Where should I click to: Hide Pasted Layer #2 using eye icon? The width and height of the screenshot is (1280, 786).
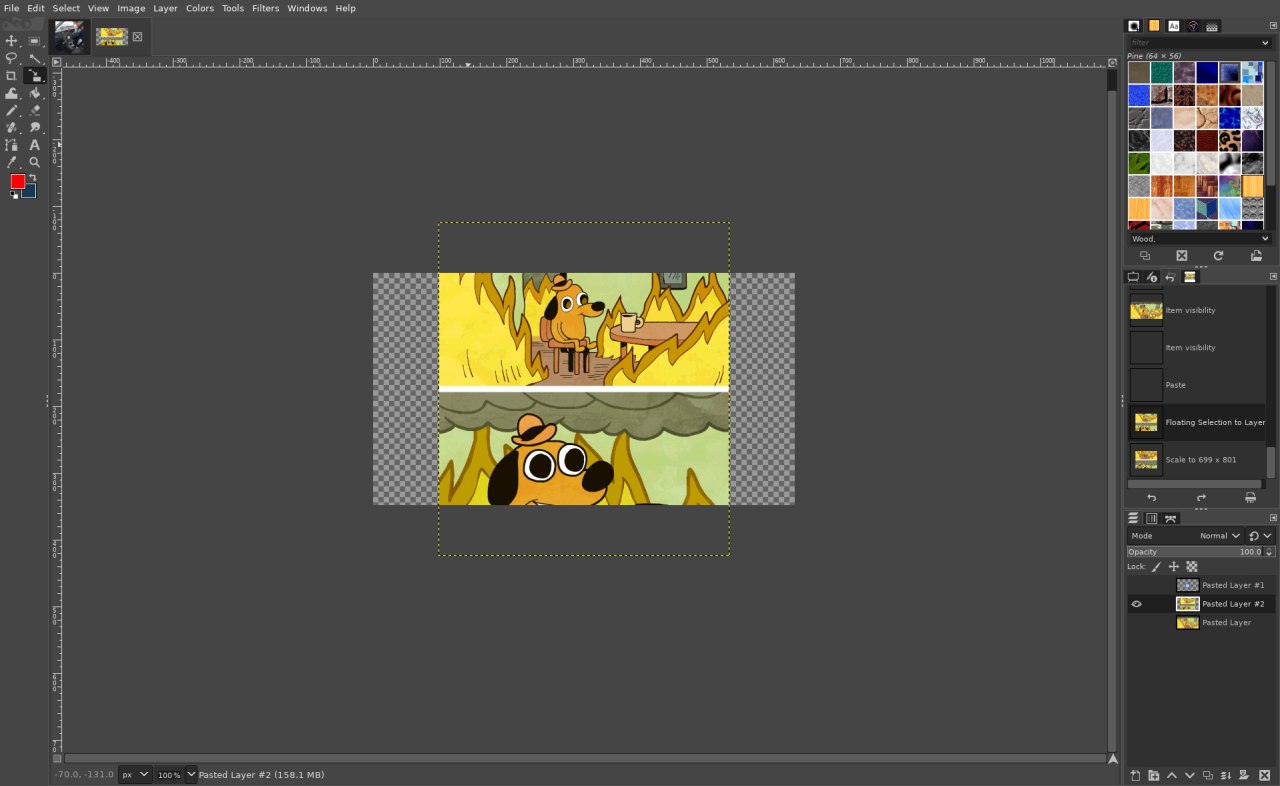(x=1136, y=604)
